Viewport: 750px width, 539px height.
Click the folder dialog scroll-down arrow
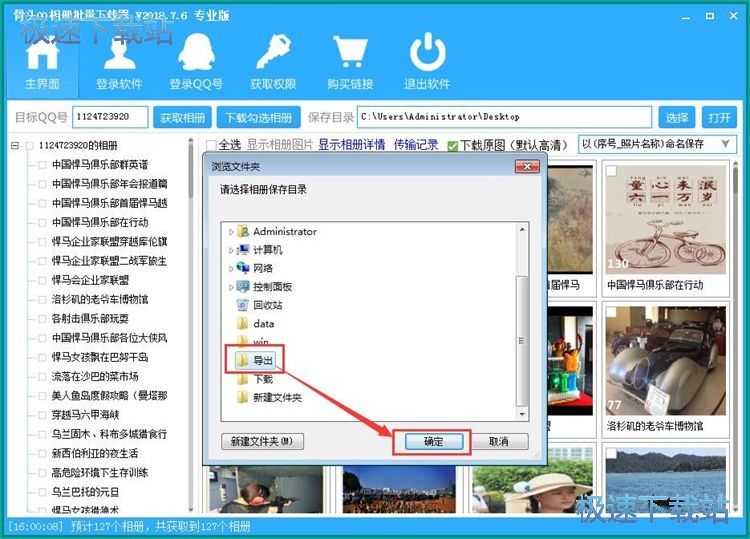click(x=522, y=414)
